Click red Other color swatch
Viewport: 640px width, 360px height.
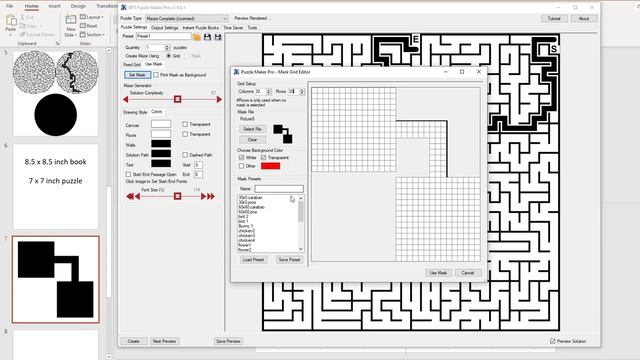270,166
